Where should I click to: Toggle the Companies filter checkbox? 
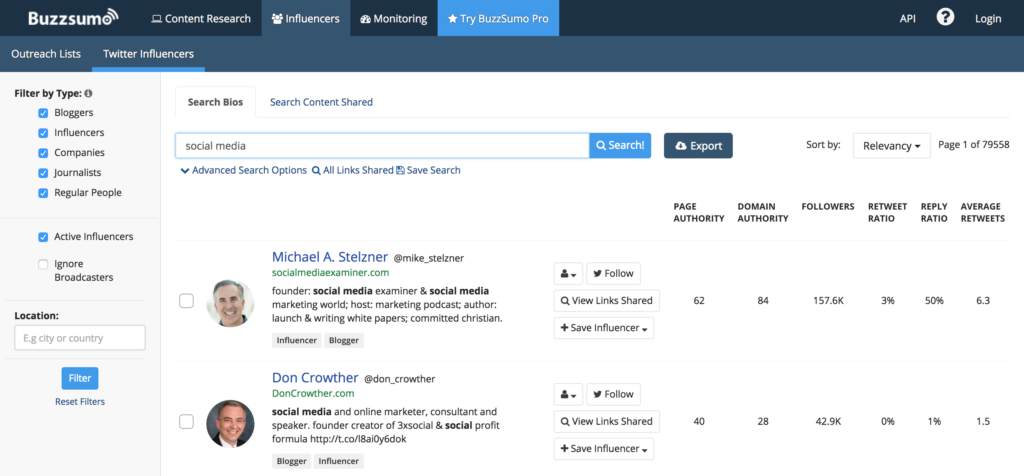(x=43, y=153)
